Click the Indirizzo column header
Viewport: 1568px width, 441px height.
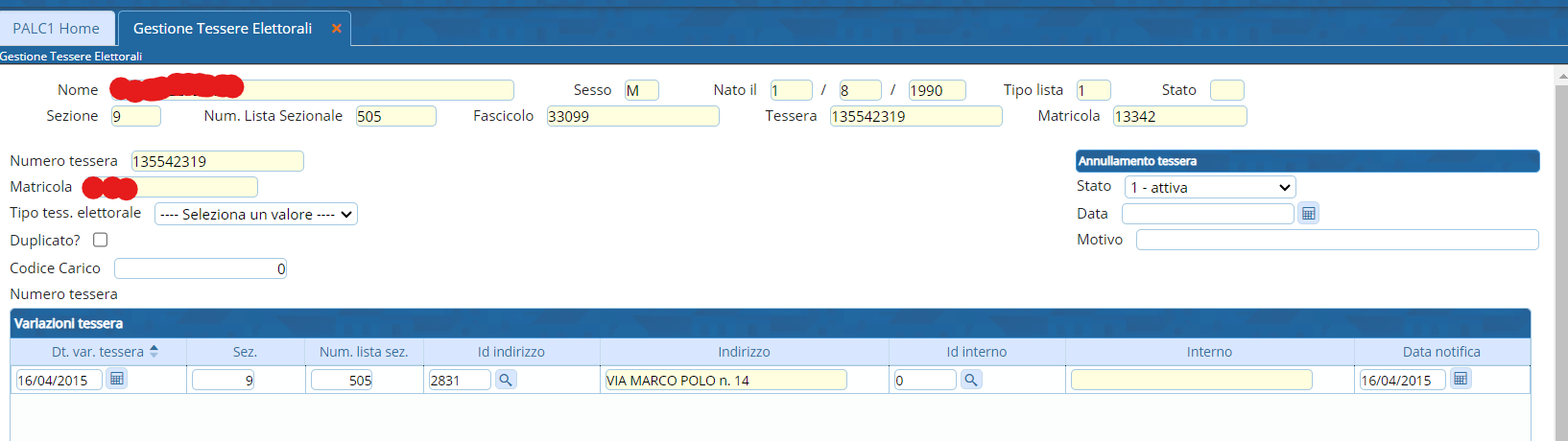[744, 352]
